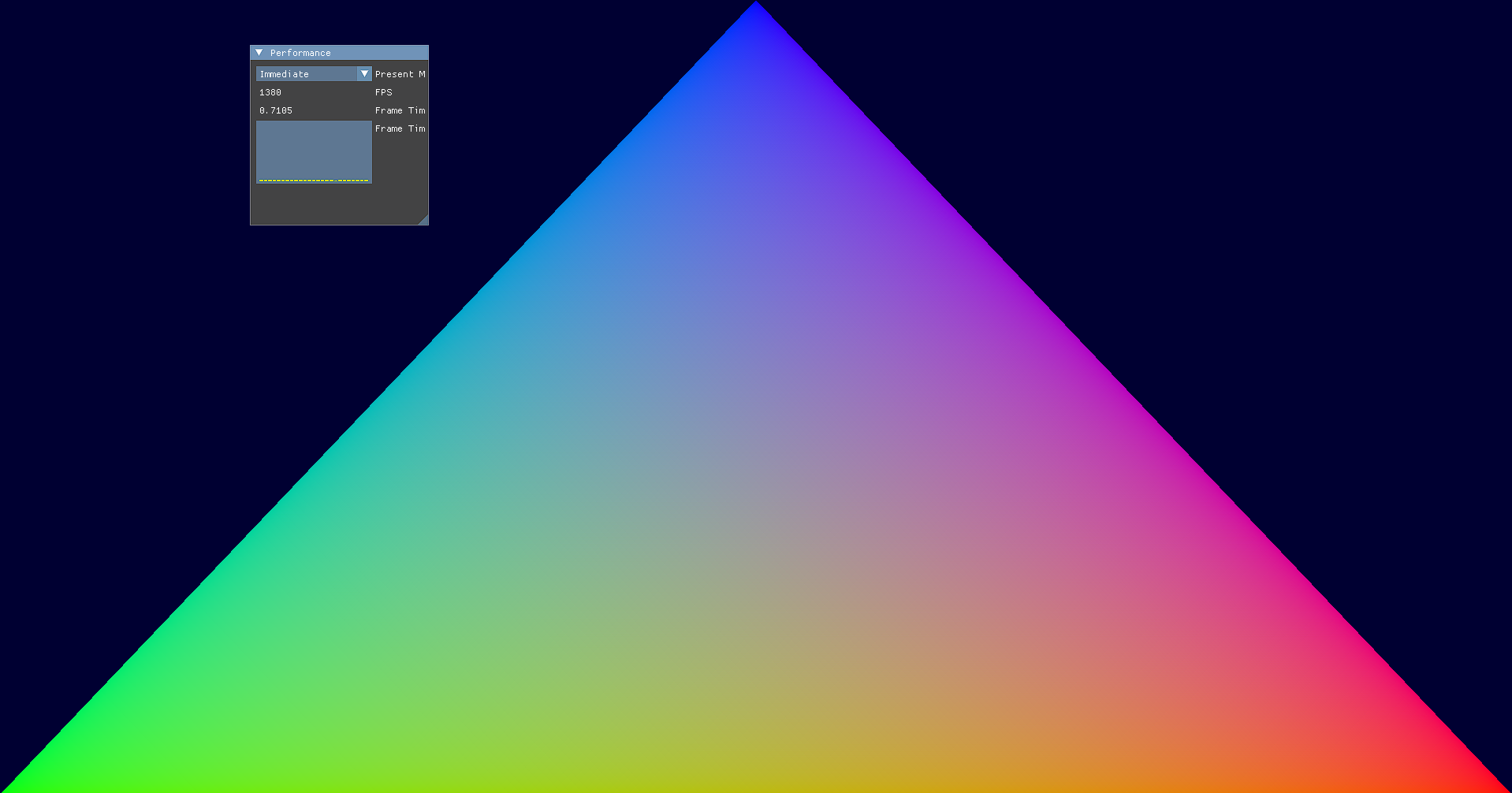
Task: Click the FPS label
Action: click(x=384, y=92)
